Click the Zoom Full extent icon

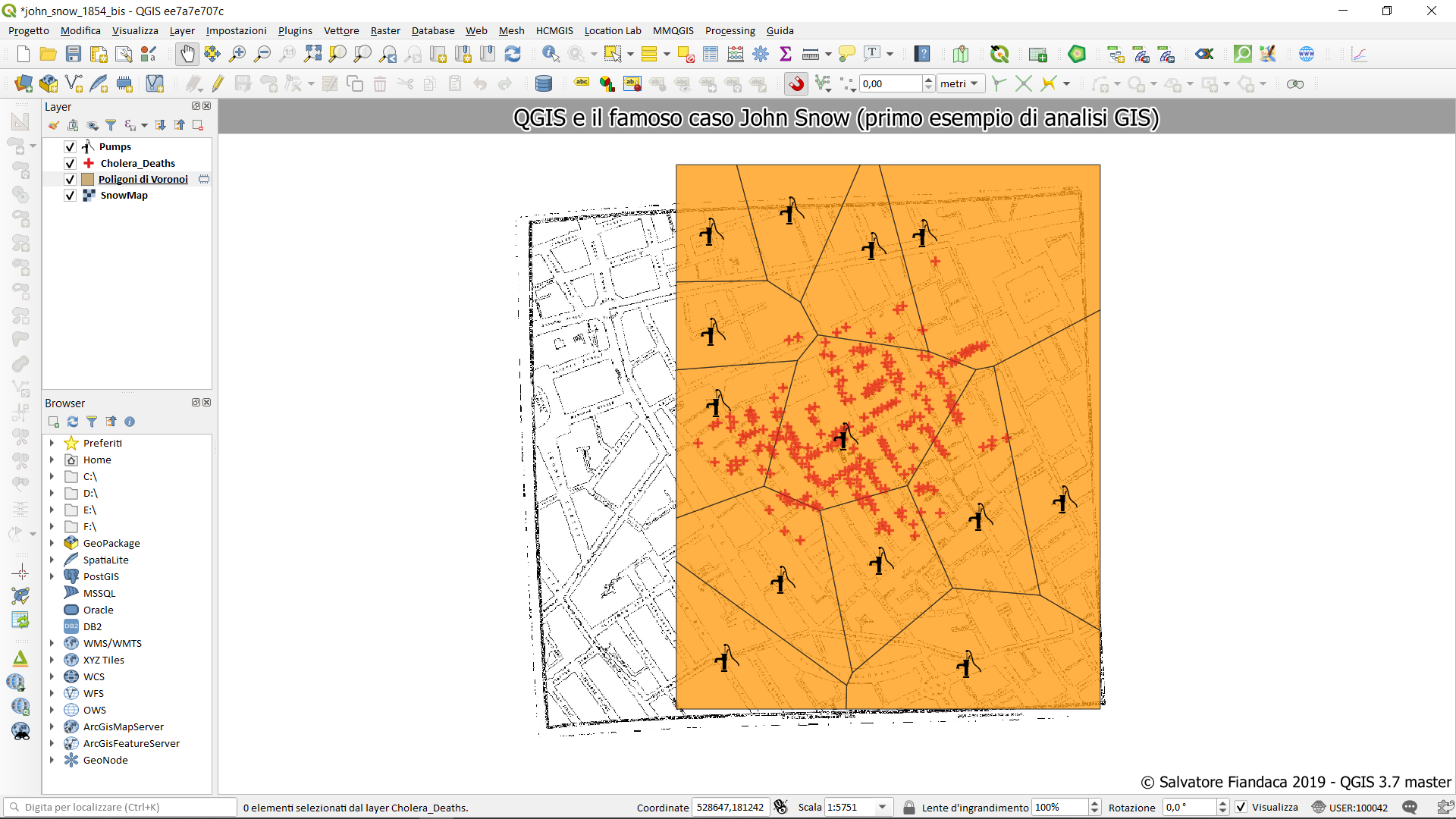point(312,54)
